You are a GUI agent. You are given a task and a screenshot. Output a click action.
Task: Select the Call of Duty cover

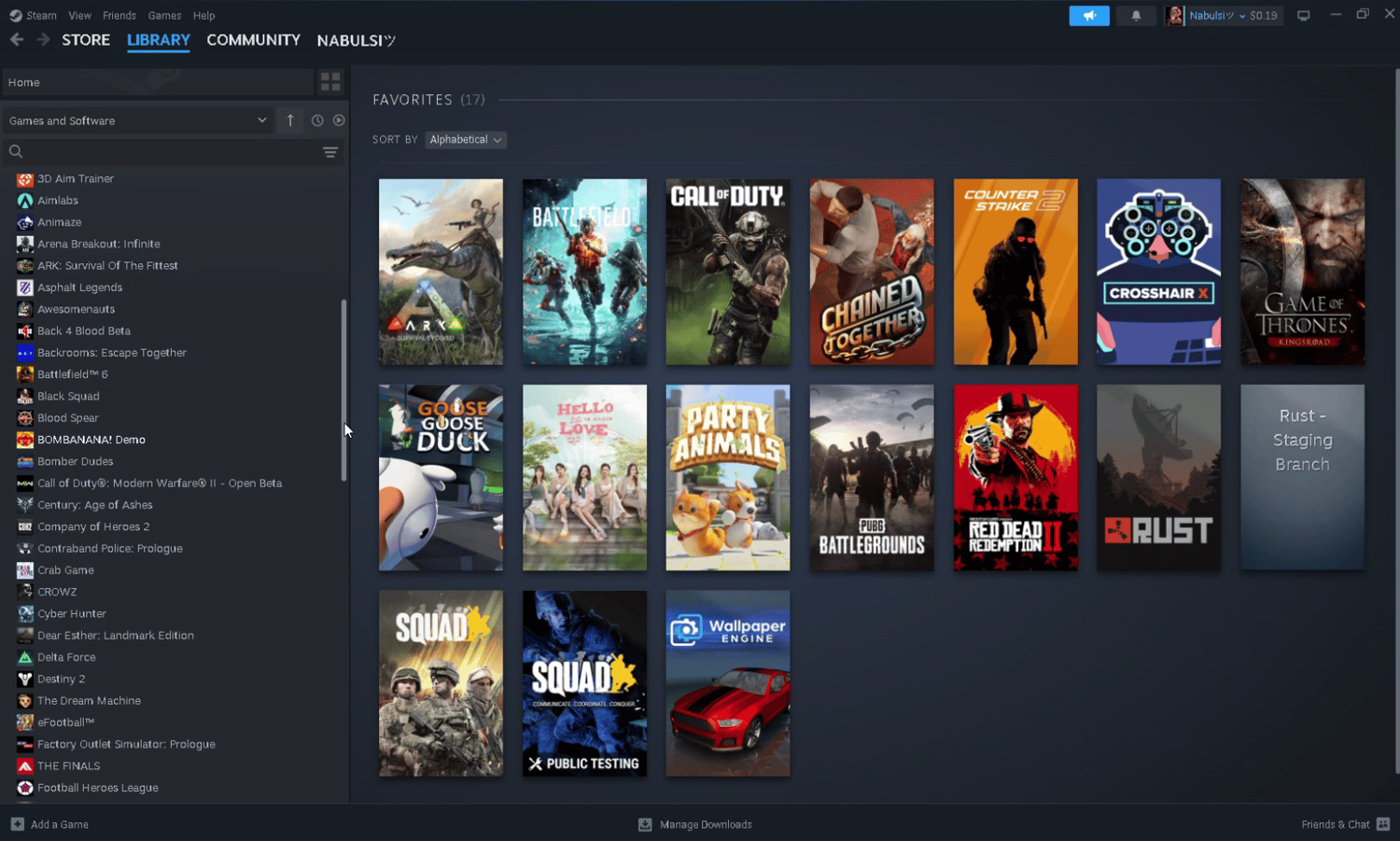click(x=728, y=272)
